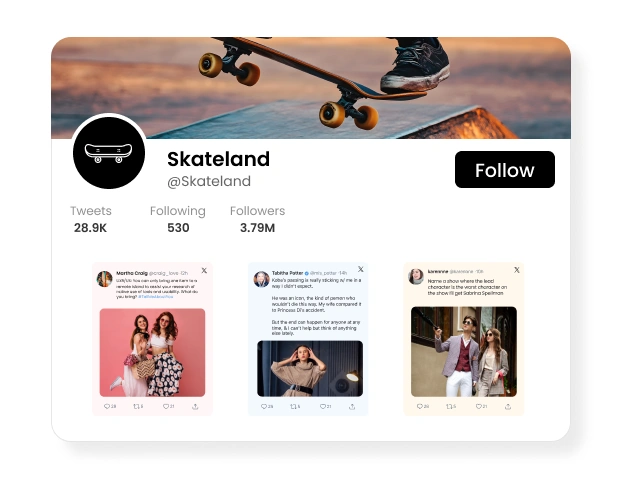Open the two women photo in Martha's tweet
The width and height of the screenshot is (621, 479).
pyautogui.click(x=152, y=353)
